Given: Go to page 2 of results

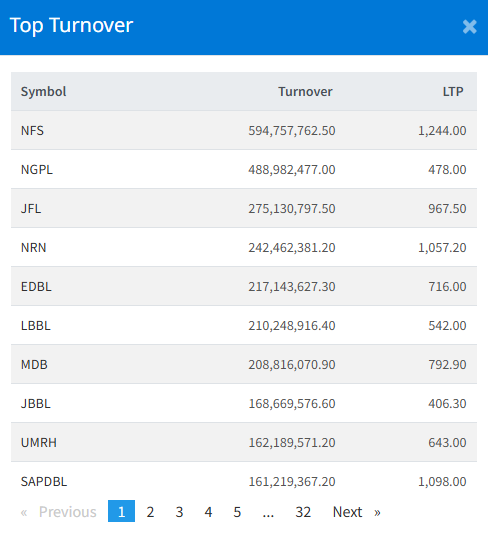Looking at the screenshot, I should tap(150, 512).
